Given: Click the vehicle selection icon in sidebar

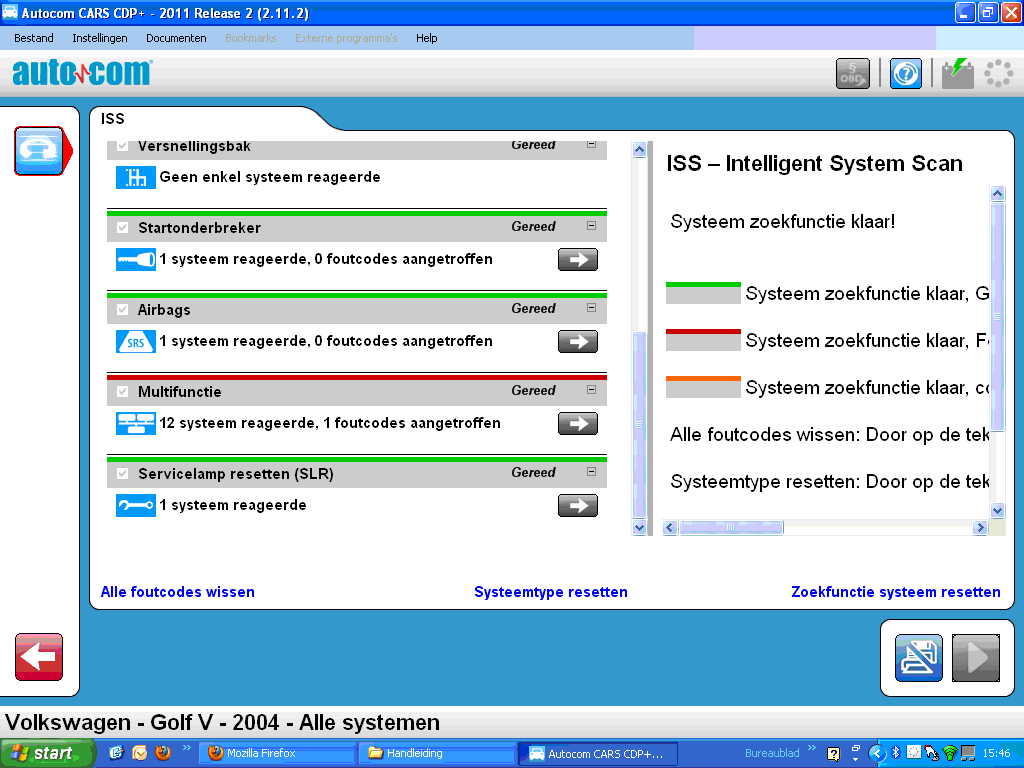Looking at the screenshot, I should tap(39, 151).
